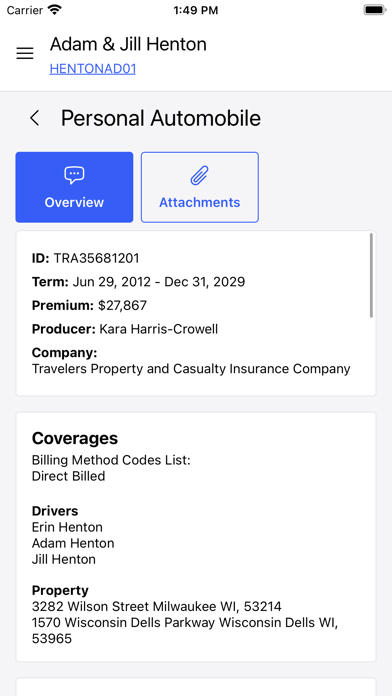The height and width of the screenshot is (696, 392).
Task: Open the hamburger navigation menu
Action: [25, 54]
